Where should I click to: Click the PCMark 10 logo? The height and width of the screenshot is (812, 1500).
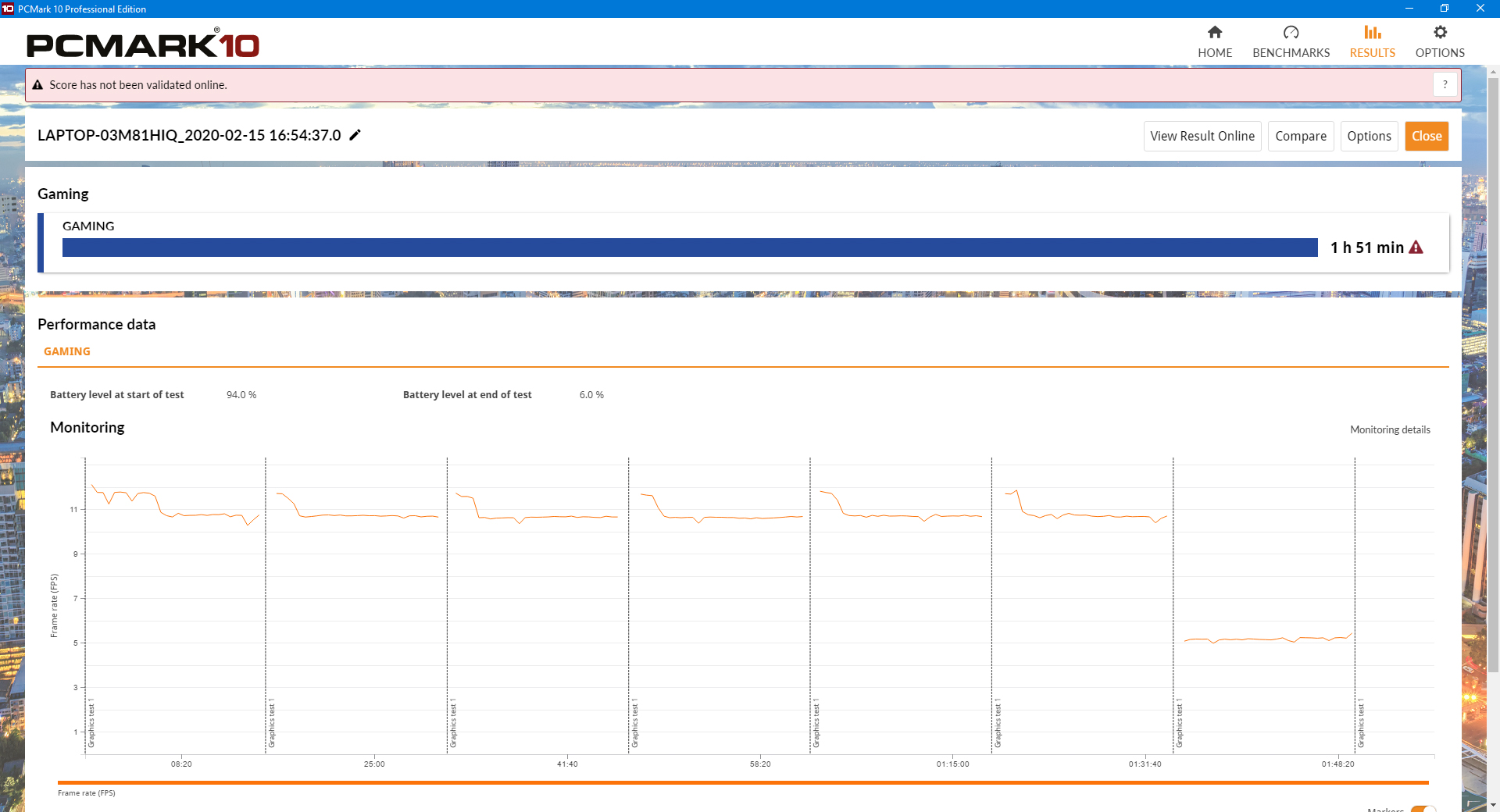tap(143, 44)
